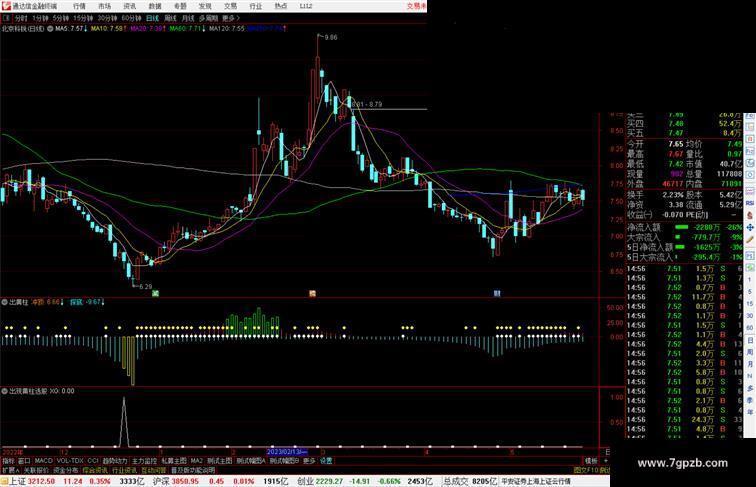Click the 创业 index value 2229.27

tap(329, 481)
